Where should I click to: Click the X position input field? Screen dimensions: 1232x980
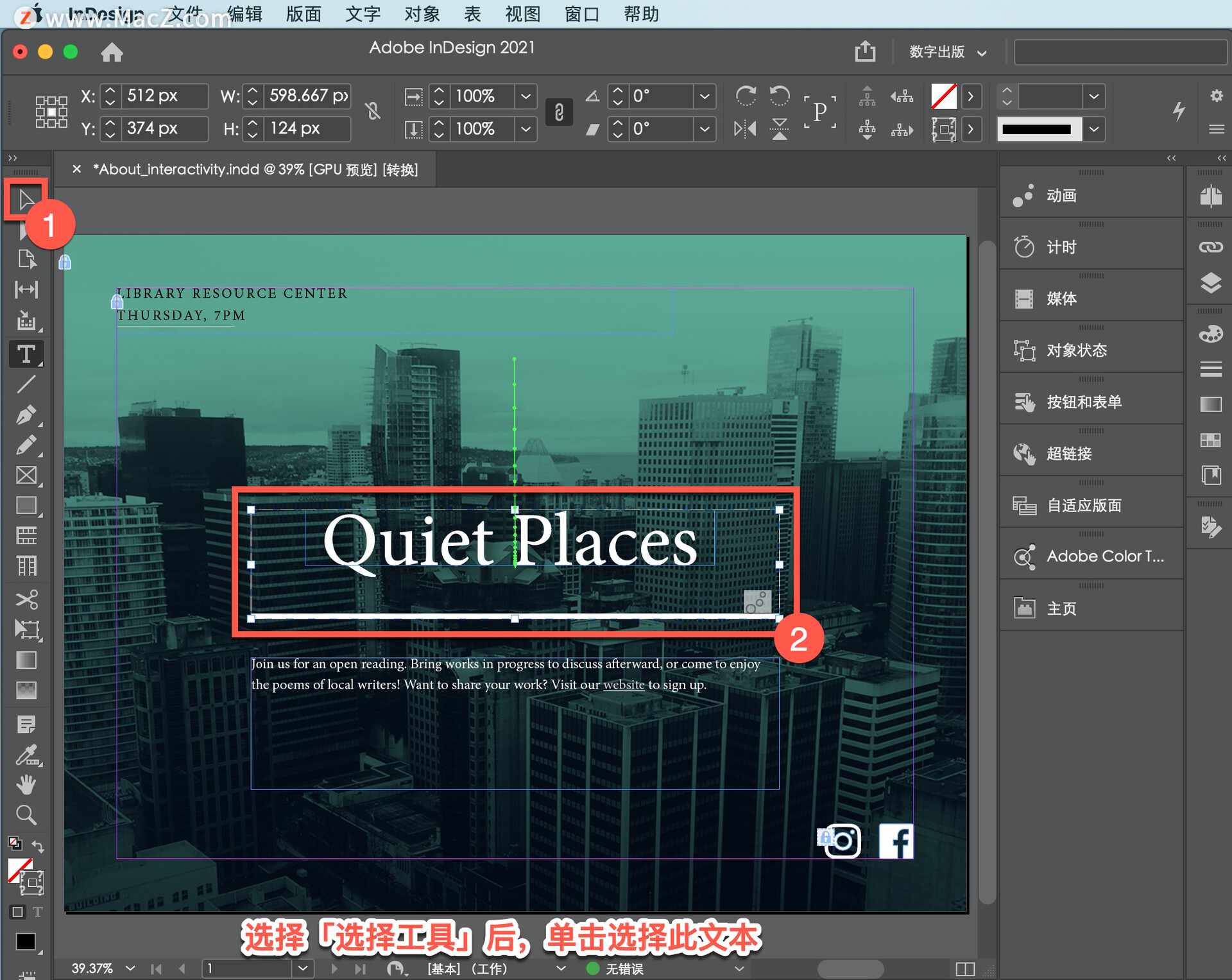point(164,96)
